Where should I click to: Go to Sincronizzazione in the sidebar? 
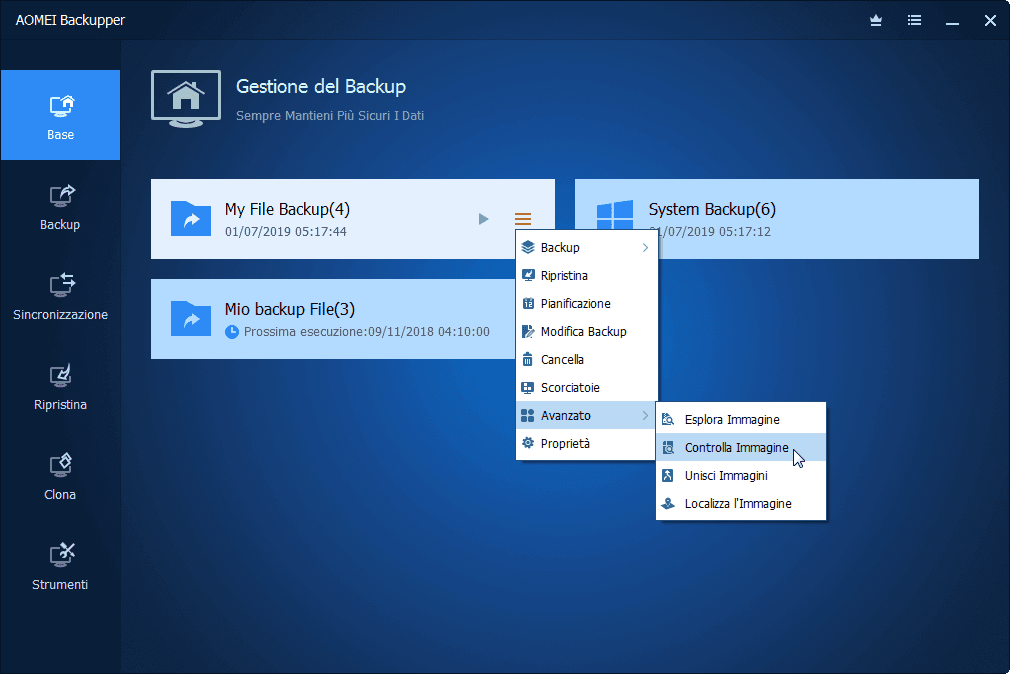click(60, 297)
